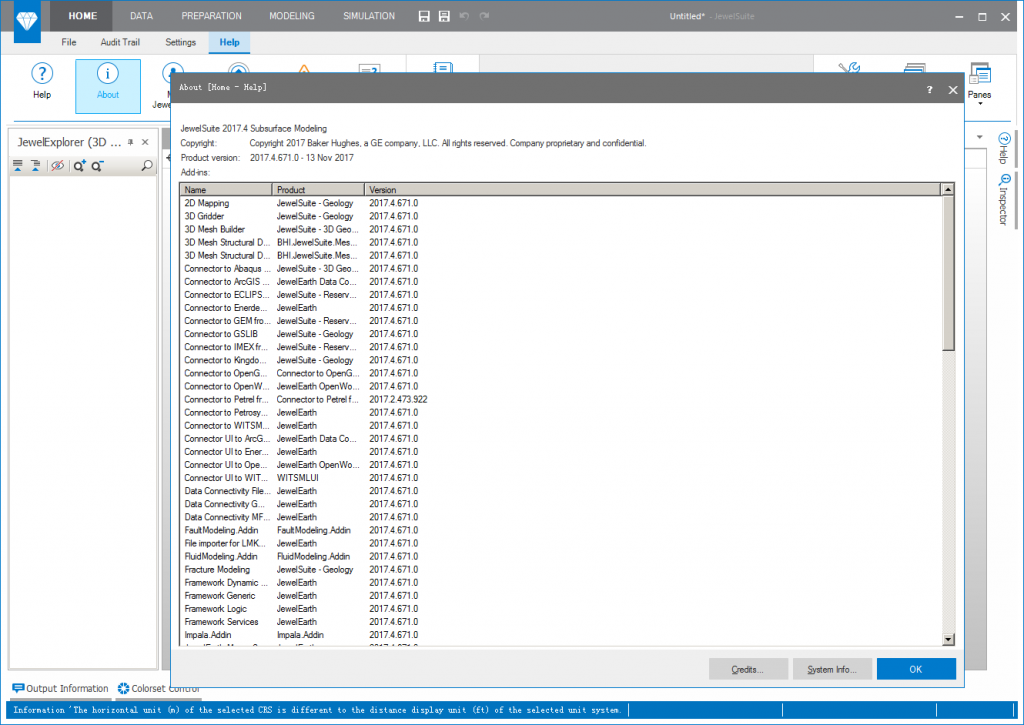This screenshot has height=725, width=1024.
Task: Click the add-ins list scroll up arrow
Action: point(948,189)
